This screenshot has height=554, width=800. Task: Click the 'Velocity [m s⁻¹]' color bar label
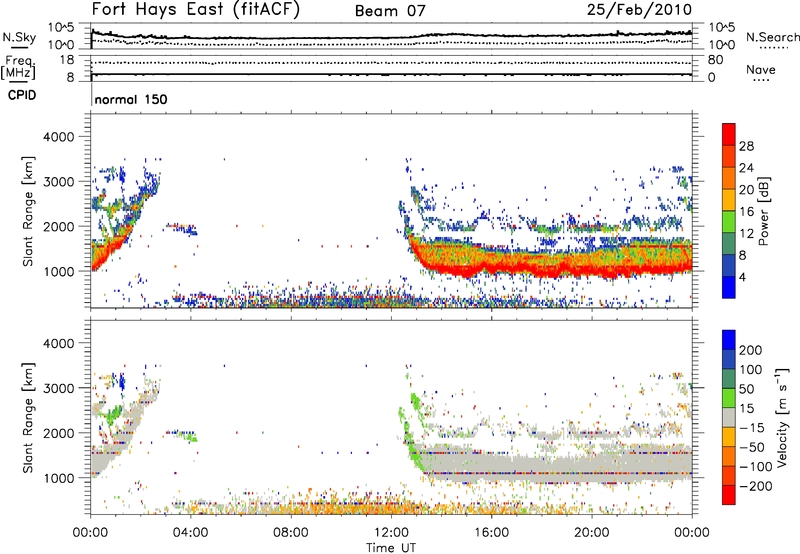tap(782, 417)
